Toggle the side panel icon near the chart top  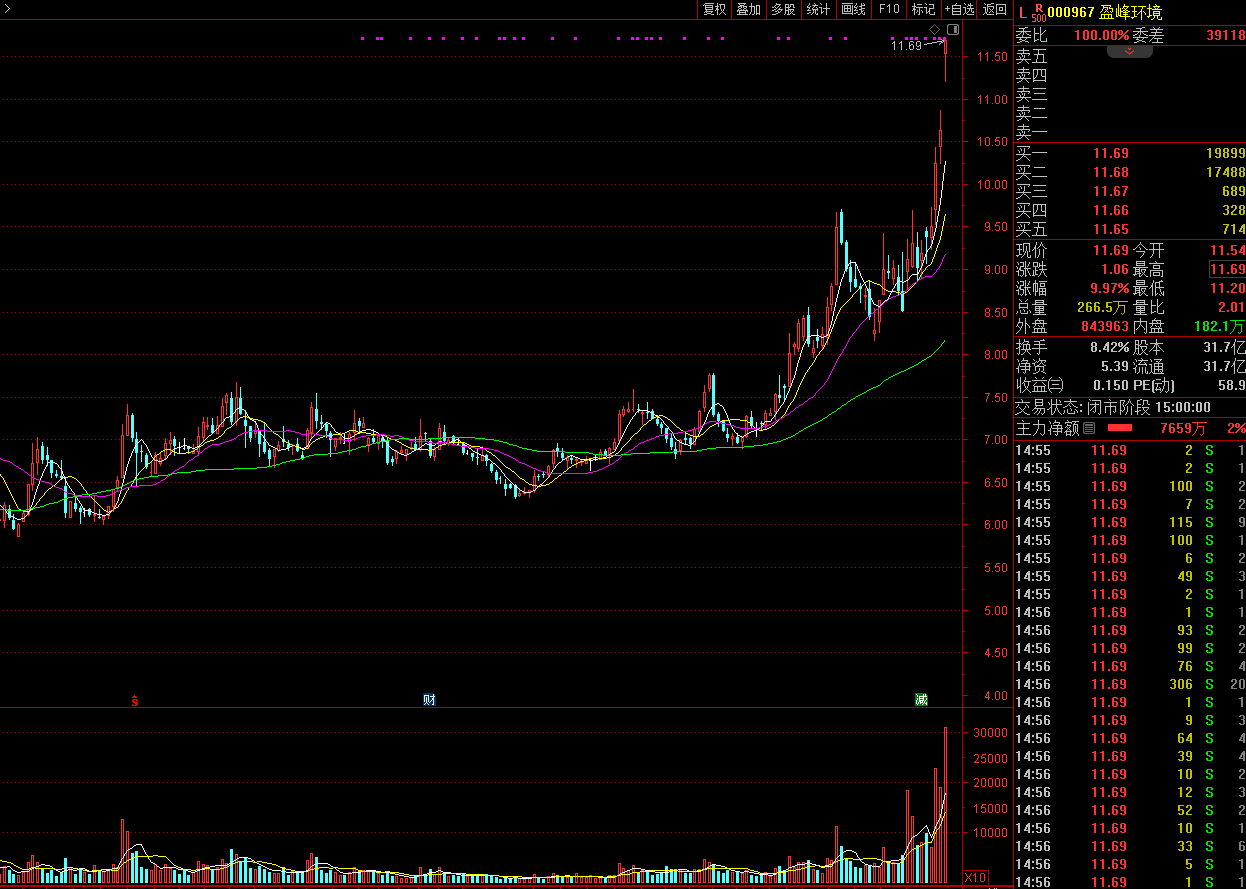point(951,29)
